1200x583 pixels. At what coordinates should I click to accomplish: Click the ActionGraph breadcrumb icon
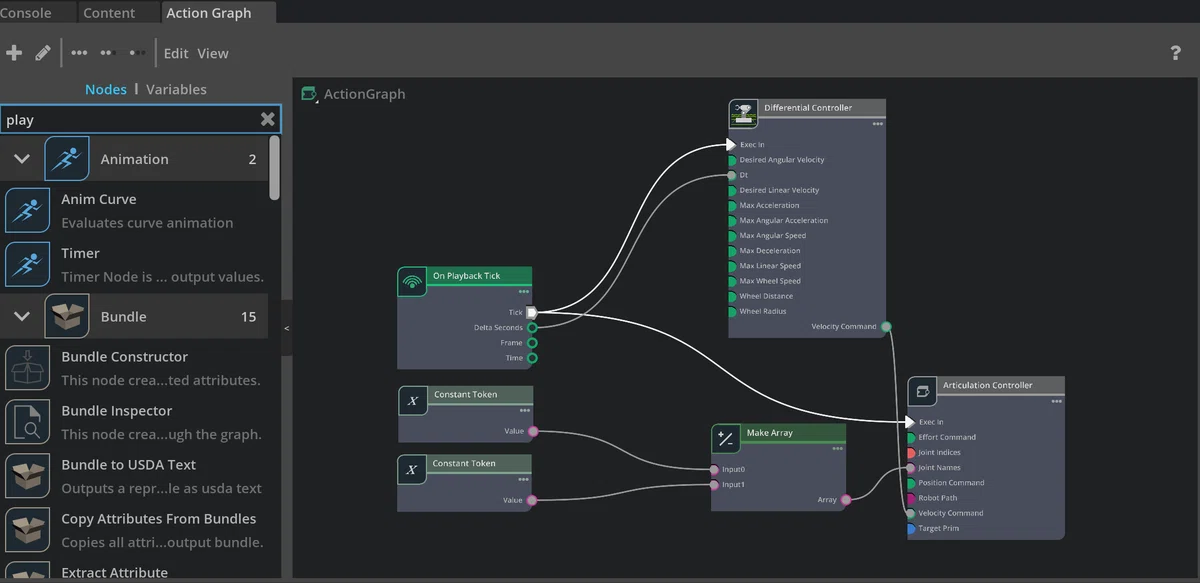tap(309, 94)
